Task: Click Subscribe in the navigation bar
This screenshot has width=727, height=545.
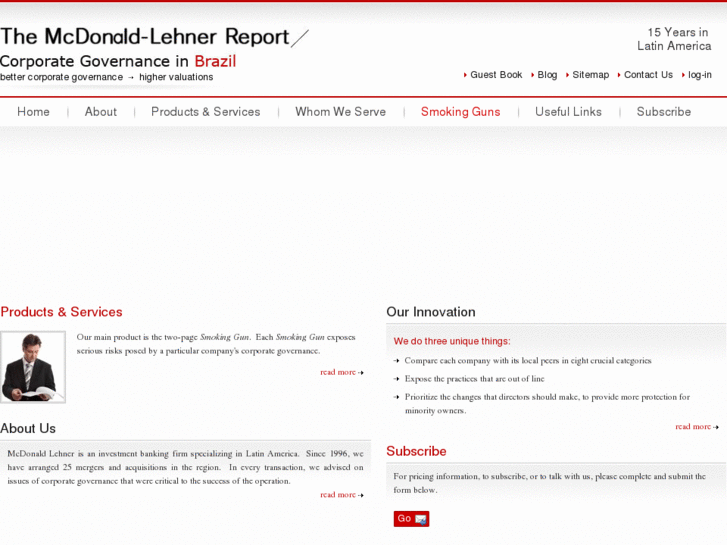Action: click(663, 112)
